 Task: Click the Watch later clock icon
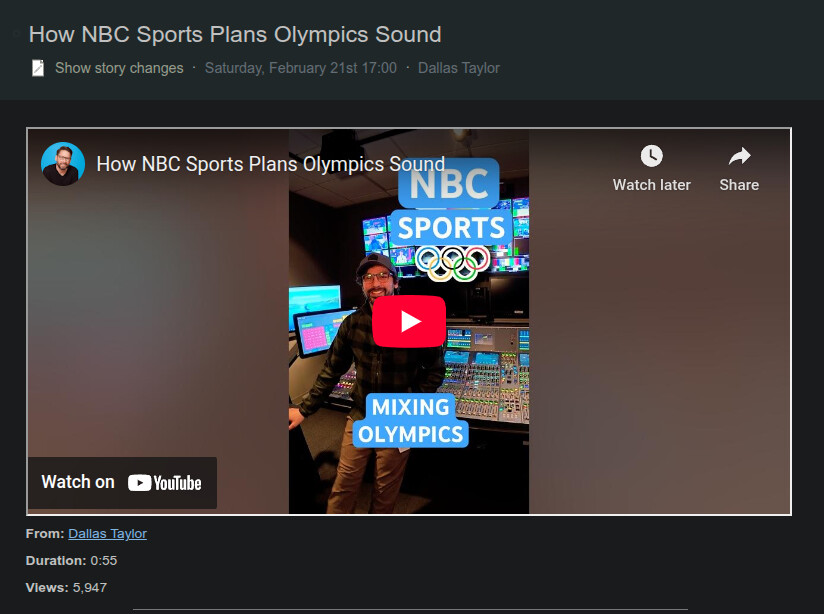pyautogui.click(x=652, y=156)
